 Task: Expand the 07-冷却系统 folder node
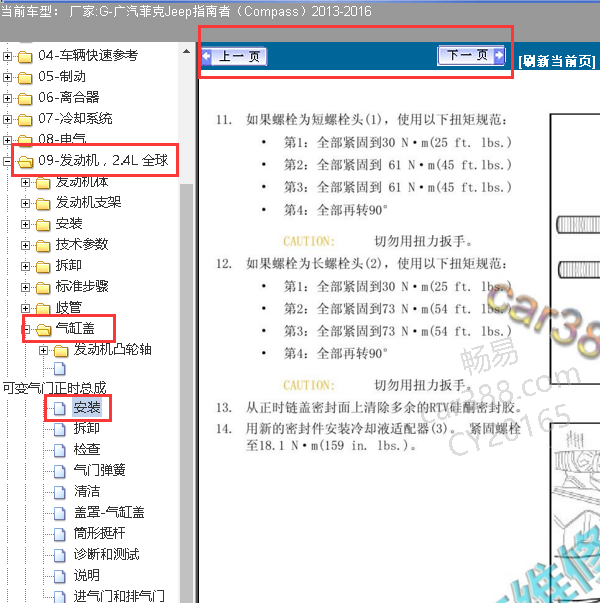[x=7, y=119]
